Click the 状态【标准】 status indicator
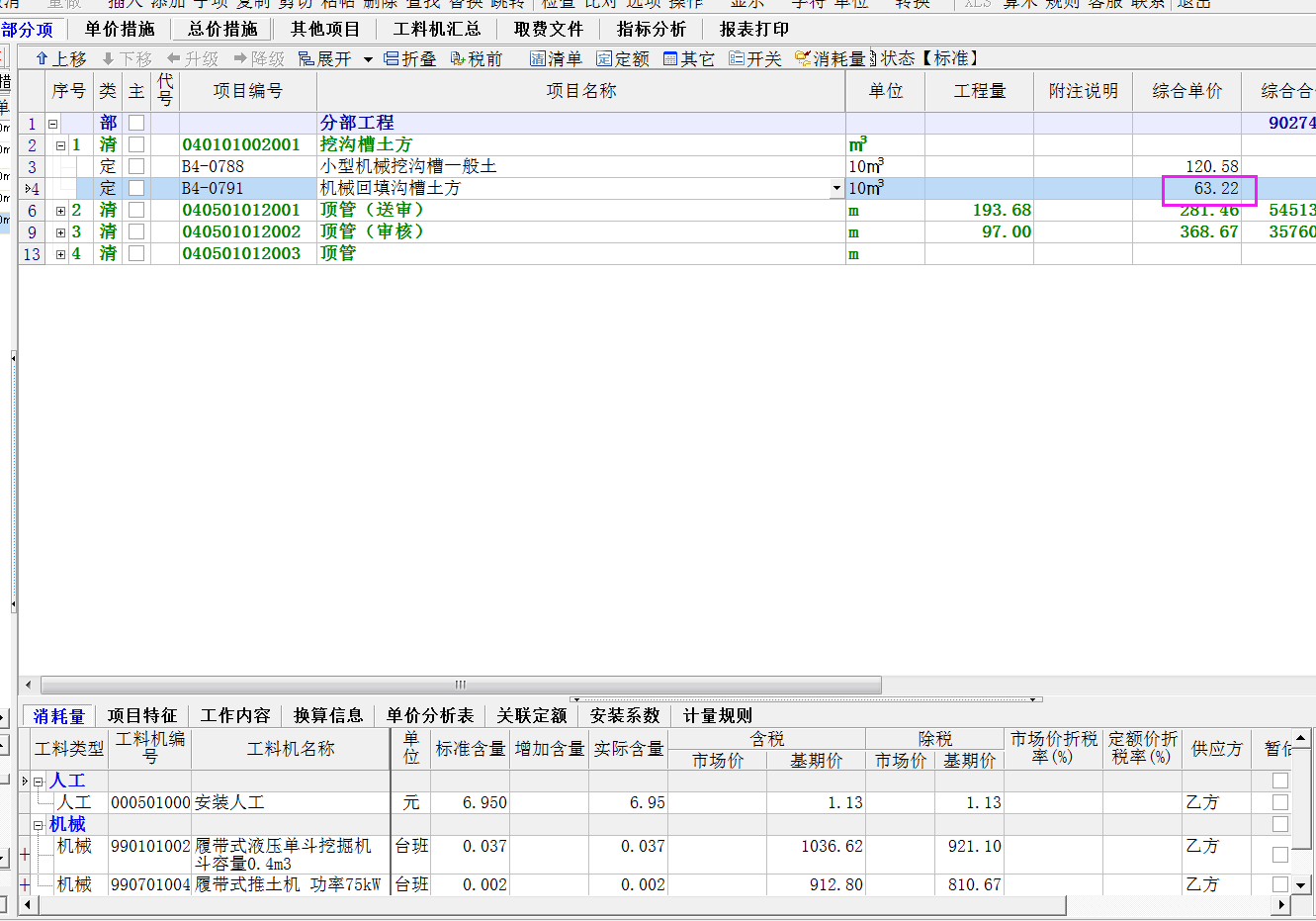Image resolution: width=1316 pixels, height=921 pixels. click(929, 59)
